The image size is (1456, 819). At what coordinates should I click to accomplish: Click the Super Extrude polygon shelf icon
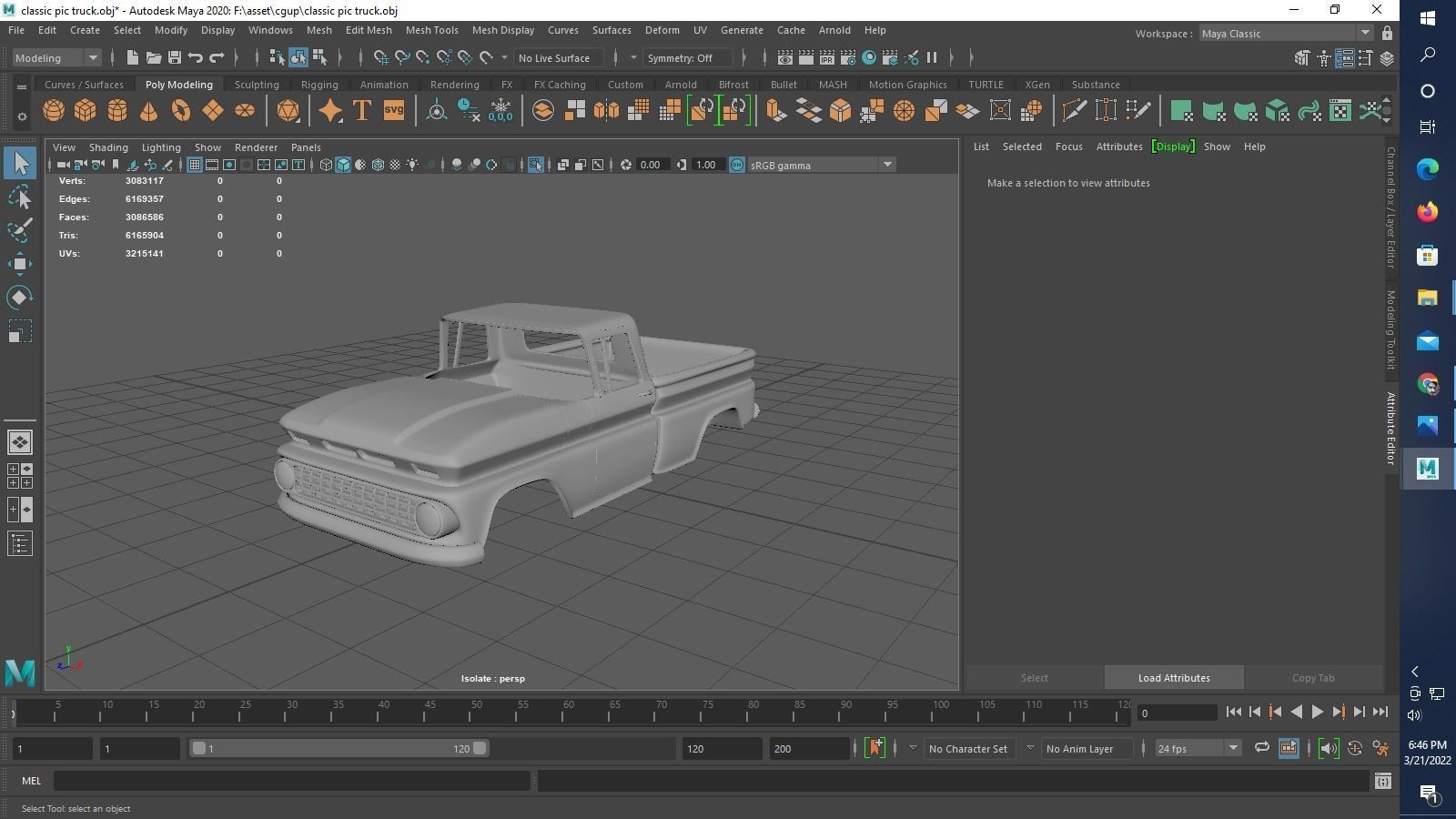coord(775,111)
